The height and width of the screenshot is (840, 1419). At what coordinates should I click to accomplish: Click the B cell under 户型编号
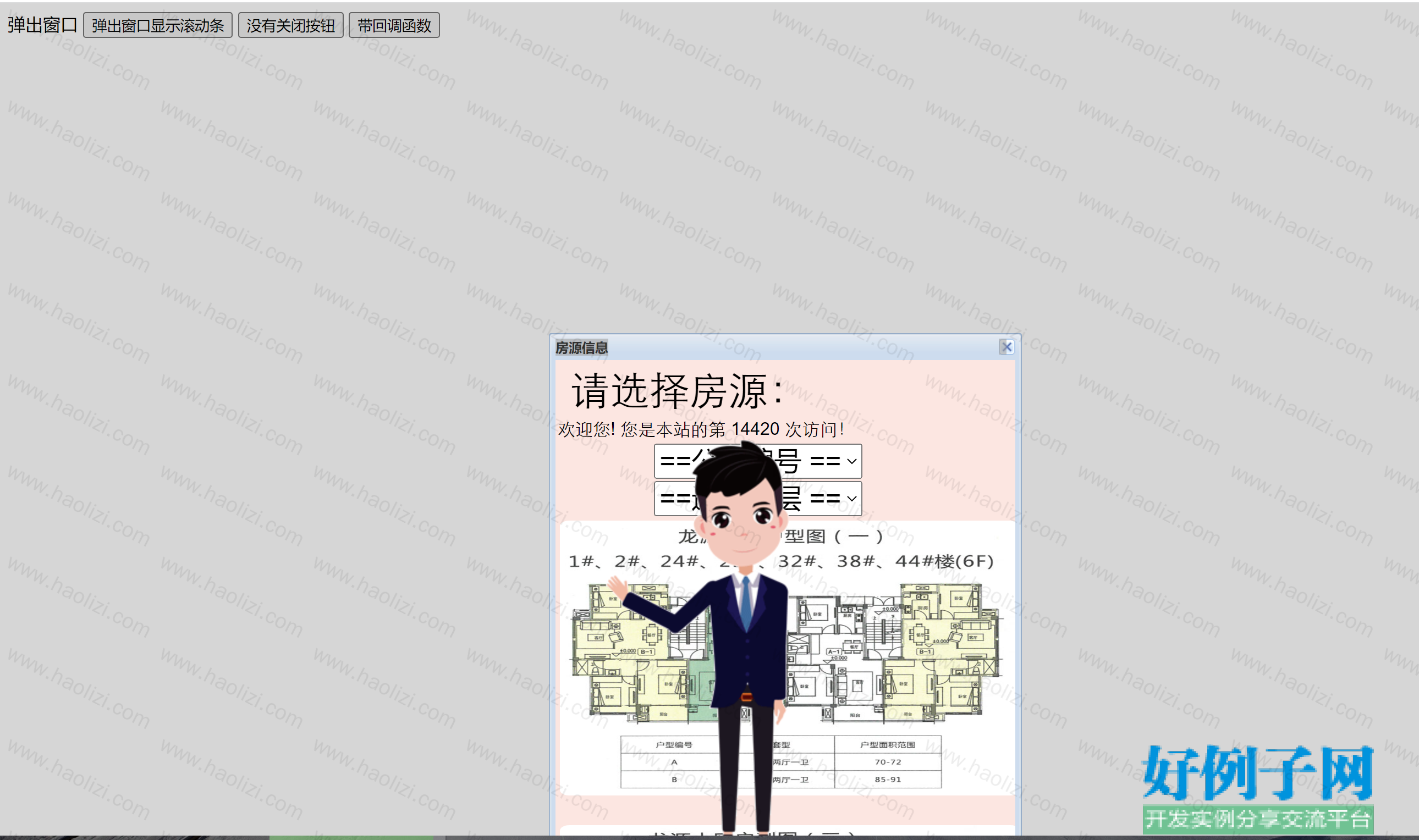(674, 780)
